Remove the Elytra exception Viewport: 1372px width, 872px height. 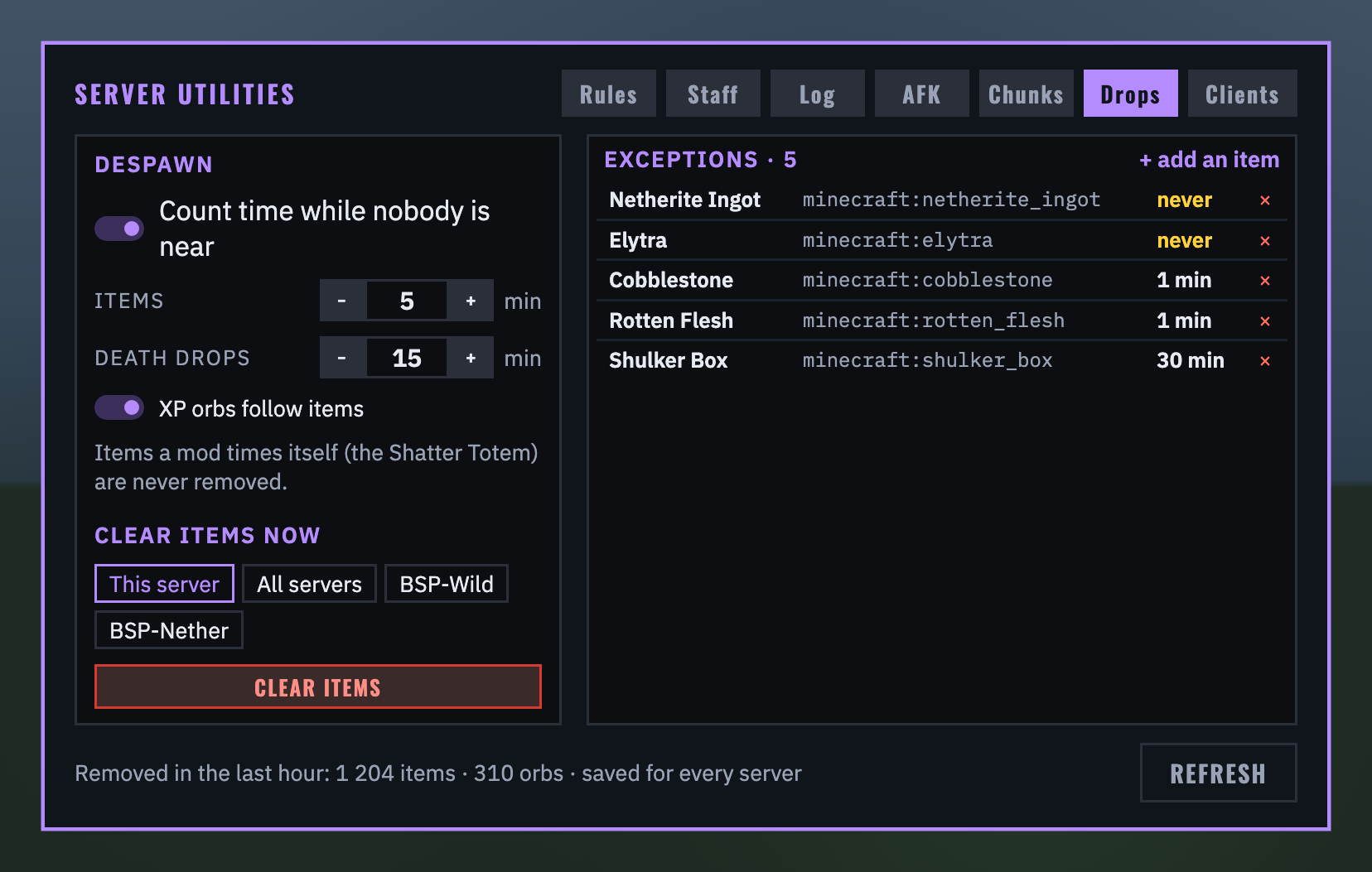(x=1264, y=241)
